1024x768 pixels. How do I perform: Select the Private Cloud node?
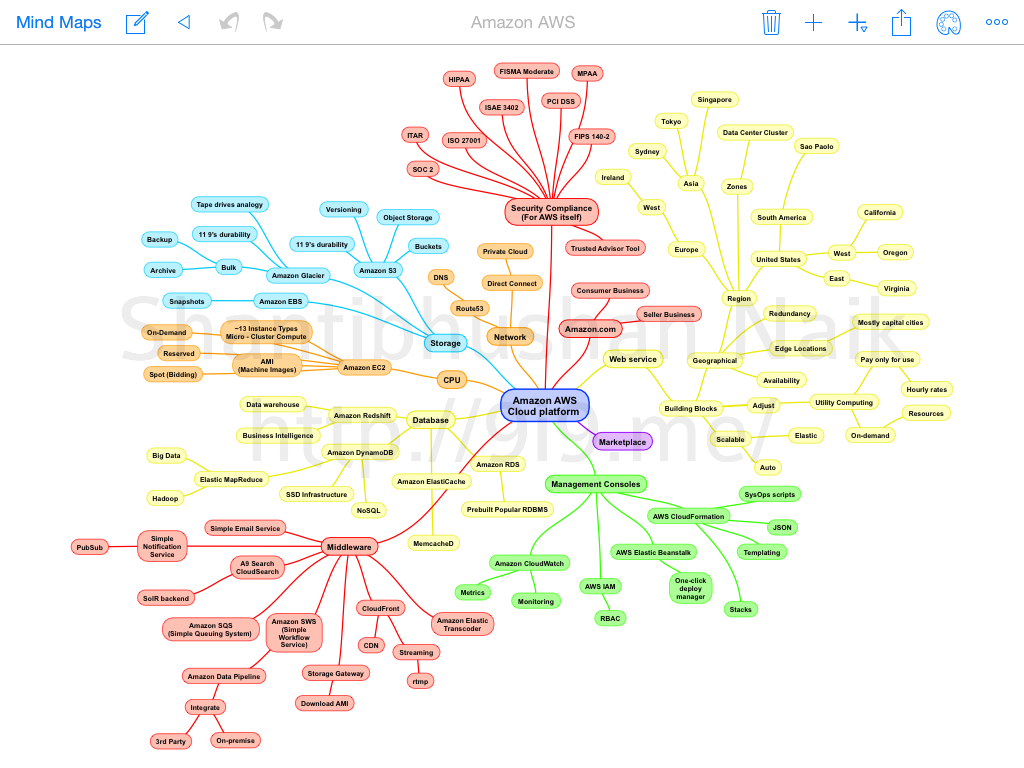(x=505, y=251)
